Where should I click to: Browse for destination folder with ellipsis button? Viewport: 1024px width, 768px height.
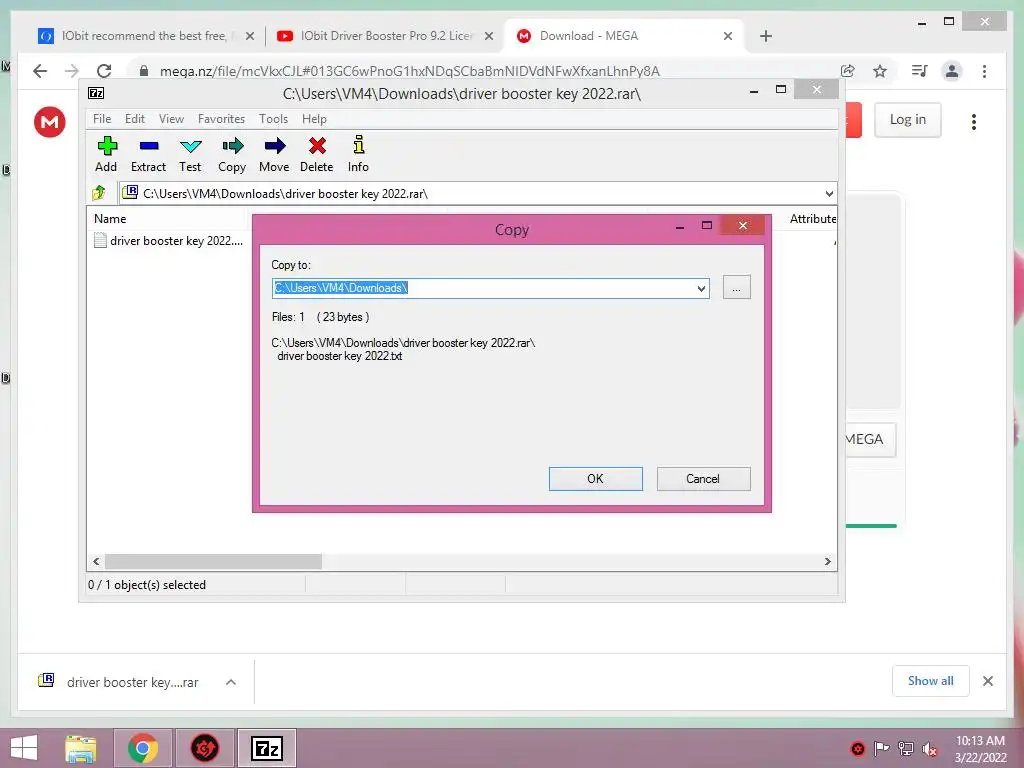coord(737,287)
